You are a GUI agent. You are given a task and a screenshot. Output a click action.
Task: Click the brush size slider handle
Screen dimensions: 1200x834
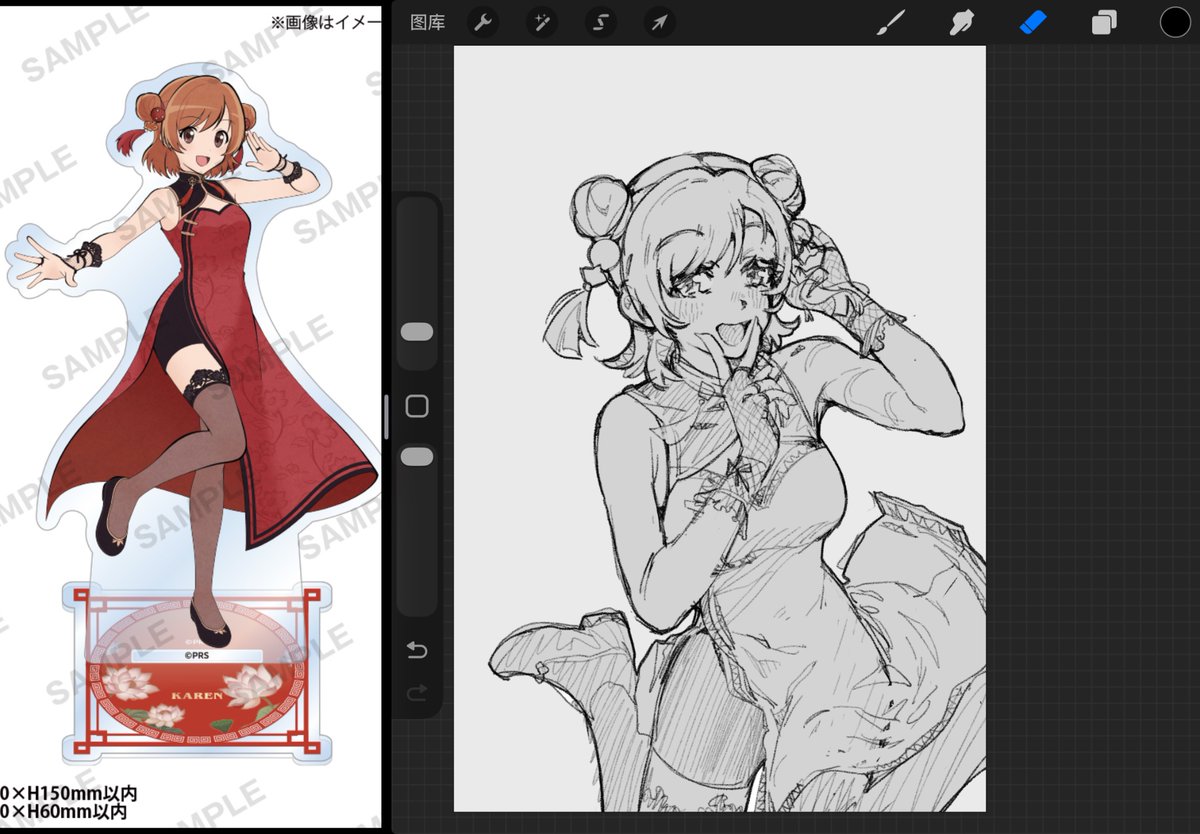pyautogui.click(x=417, y=332)
